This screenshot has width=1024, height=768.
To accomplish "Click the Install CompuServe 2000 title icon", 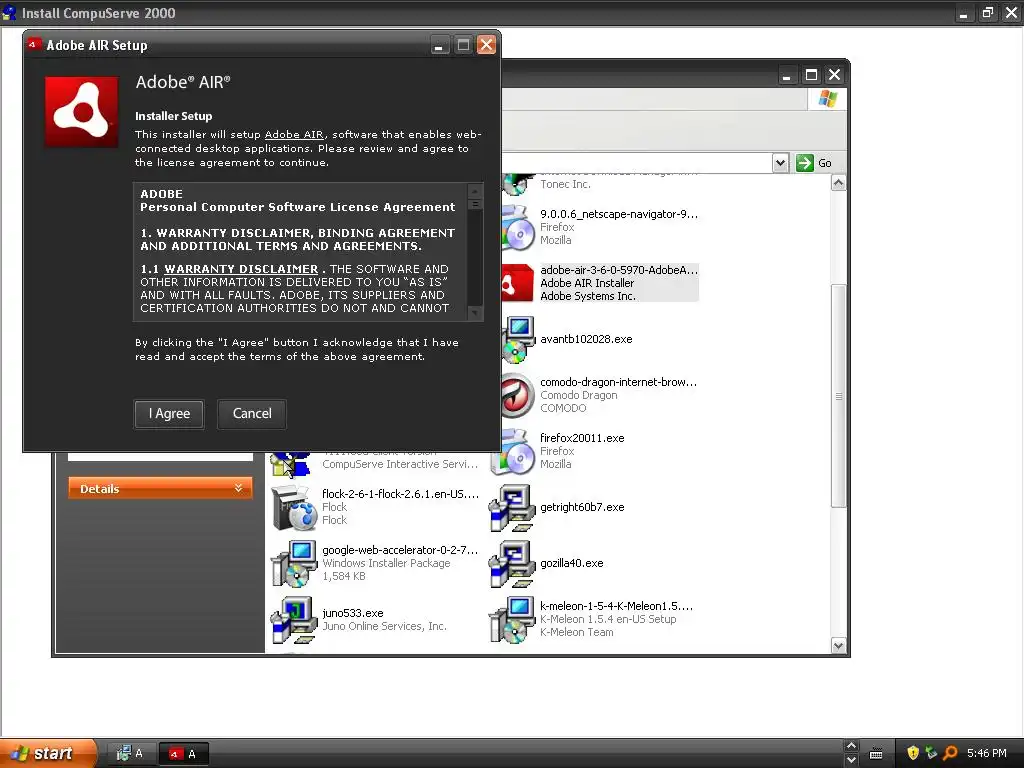I will [9, 12].
